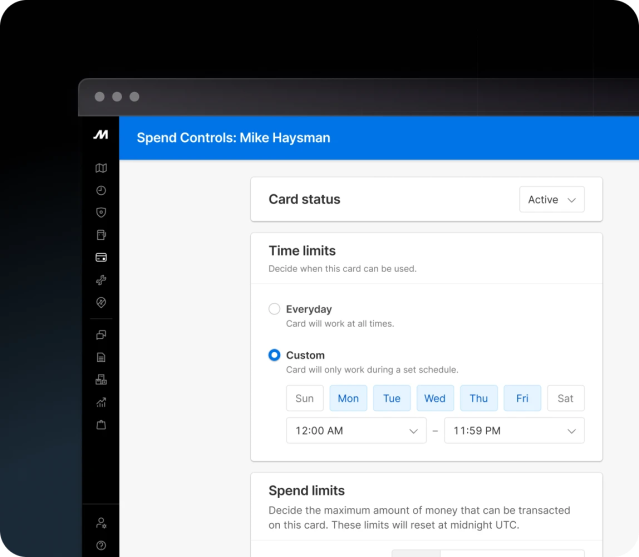Click the Time limits heading
Image resolution: width=639 pixels, height=557 pixels.
[x=302, y=251]
